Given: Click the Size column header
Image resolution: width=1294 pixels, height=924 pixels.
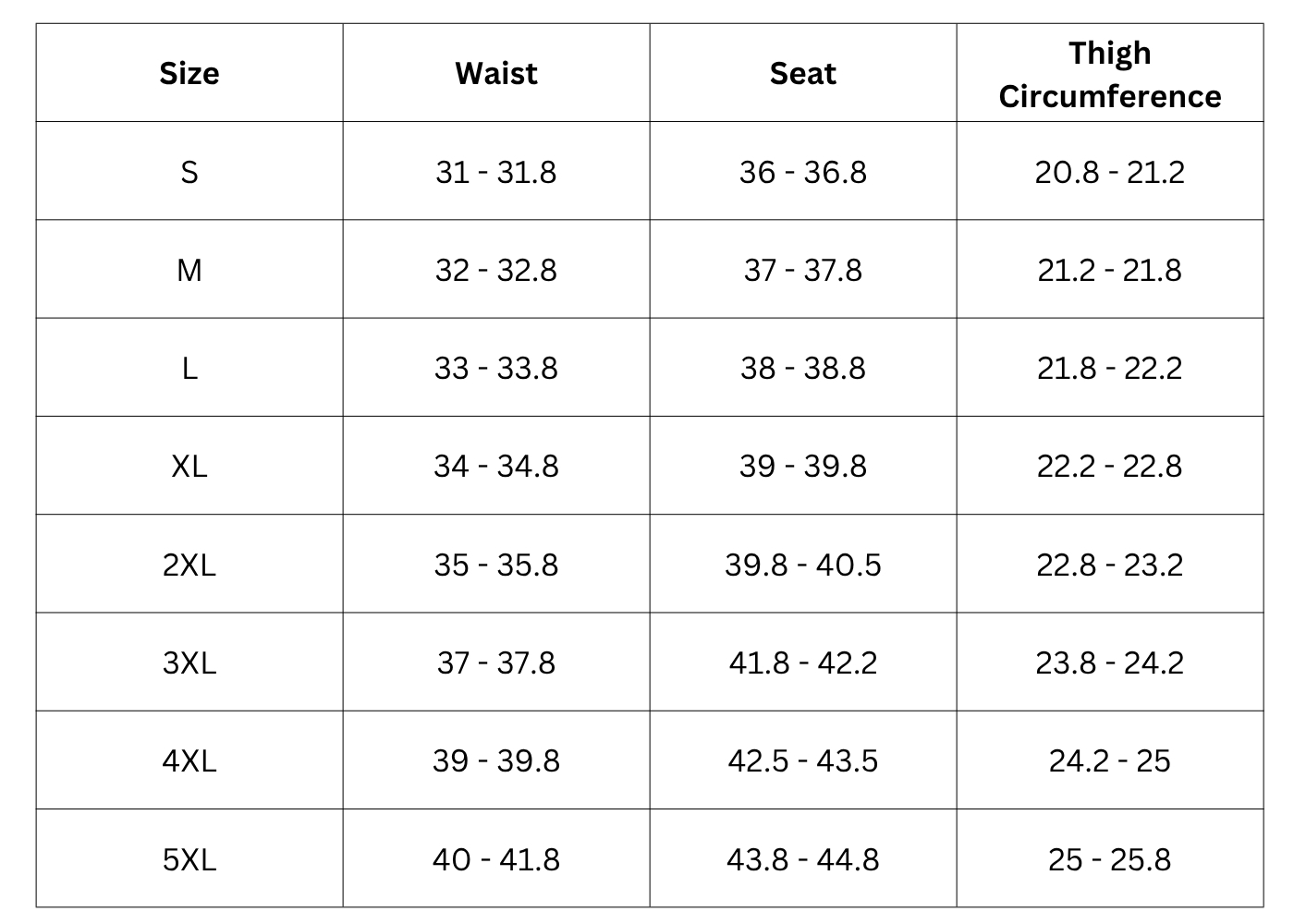Looking at the screenshot, I should [x=189, y=74].
